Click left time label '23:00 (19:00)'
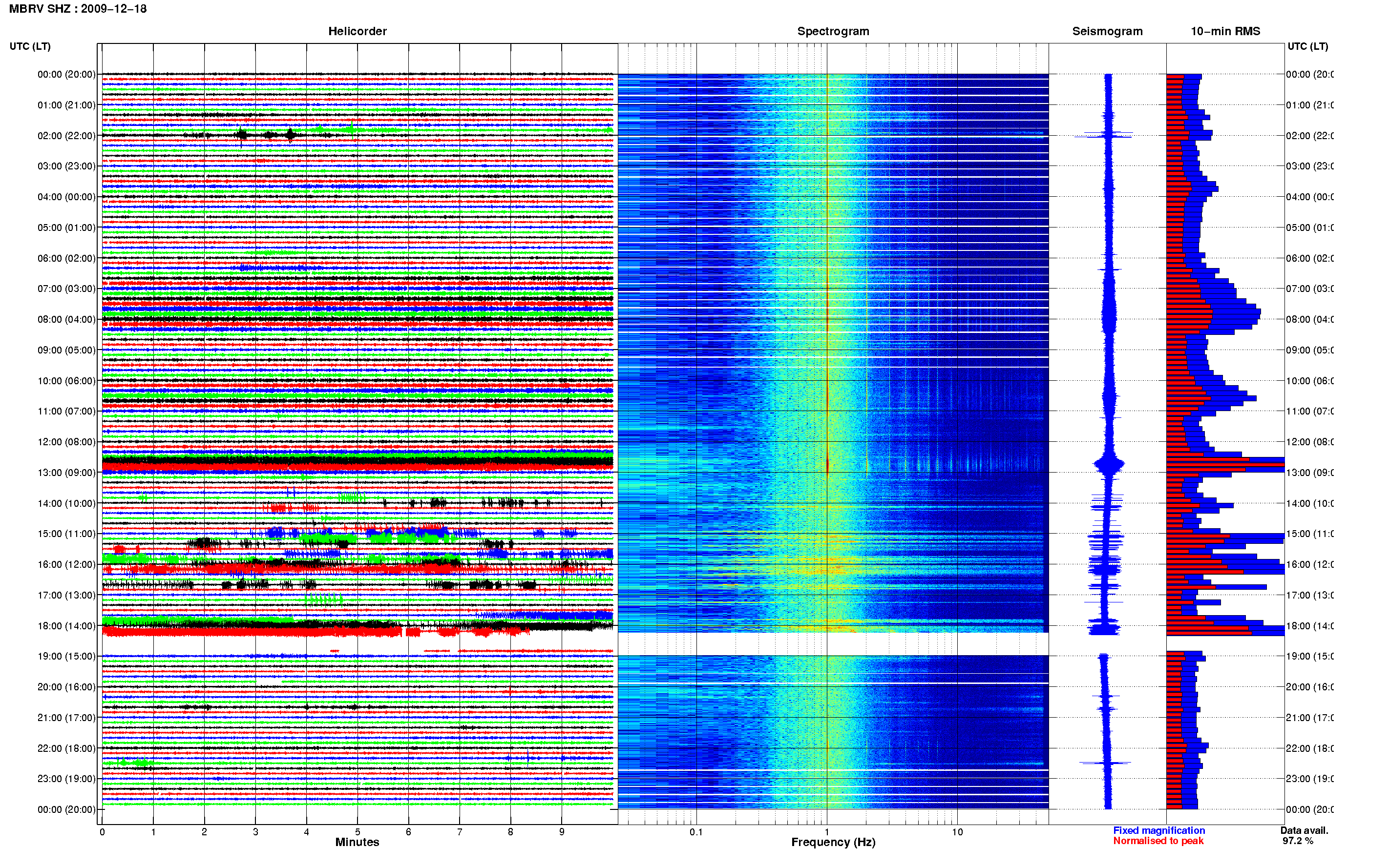 pyautogui.click(x=66, y=779)
